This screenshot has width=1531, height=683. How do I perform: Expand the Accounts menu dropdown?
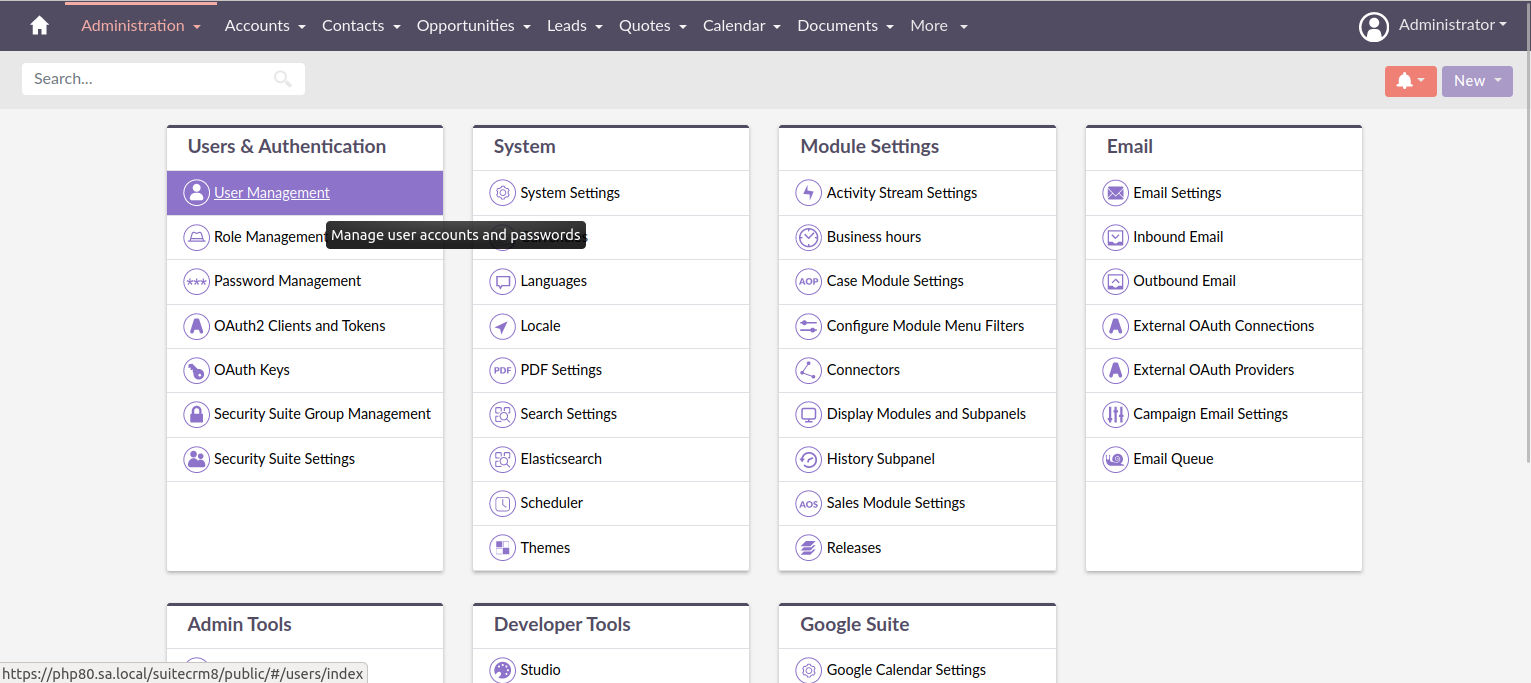coord(264,25)
